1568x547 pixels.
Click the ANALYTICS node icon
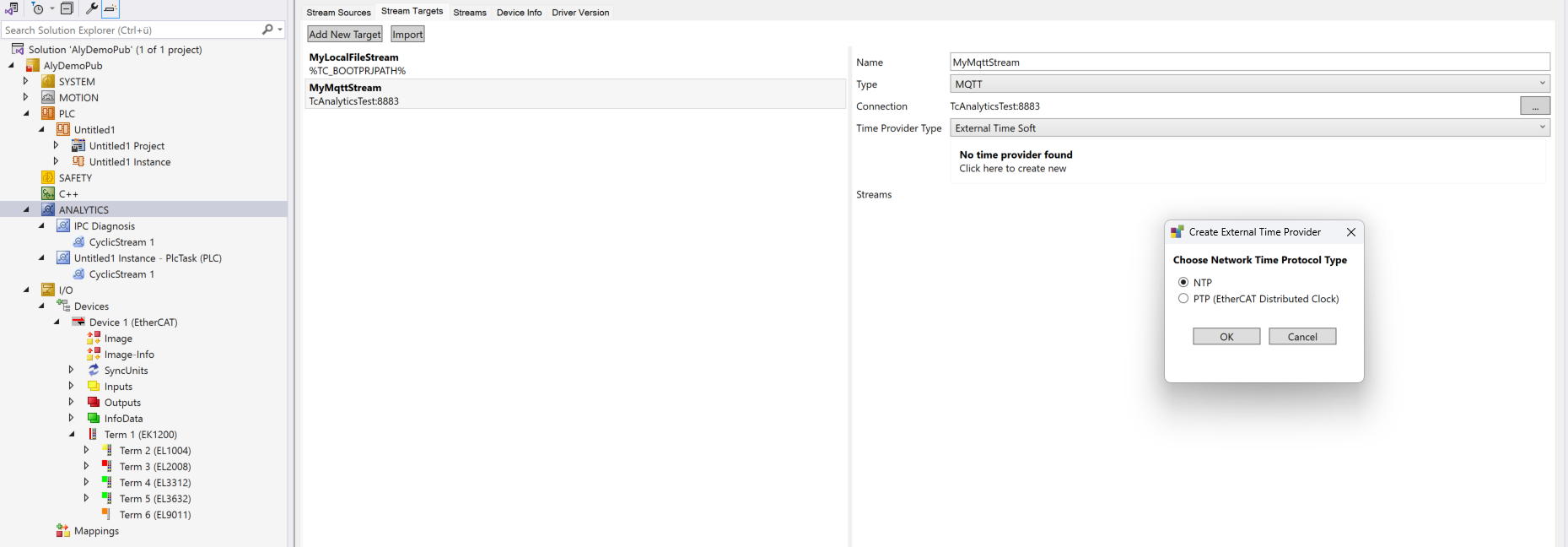tap(48, 209)
